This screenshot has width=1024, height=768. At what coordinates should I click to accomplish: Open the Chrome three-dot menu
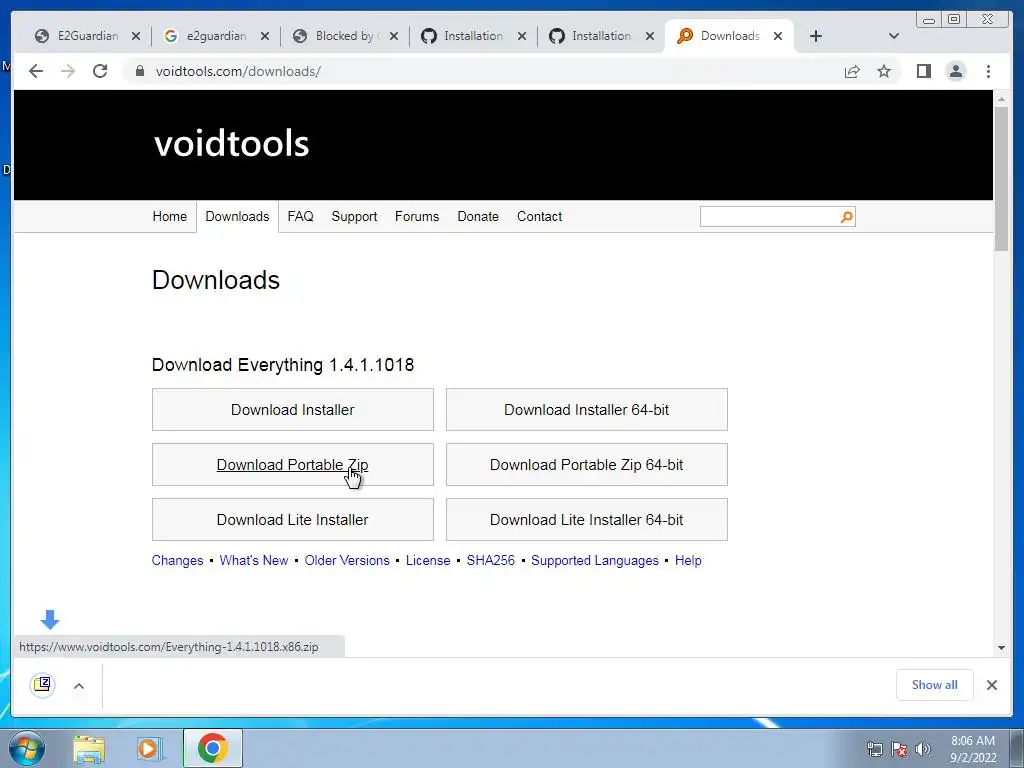[988, 71]
